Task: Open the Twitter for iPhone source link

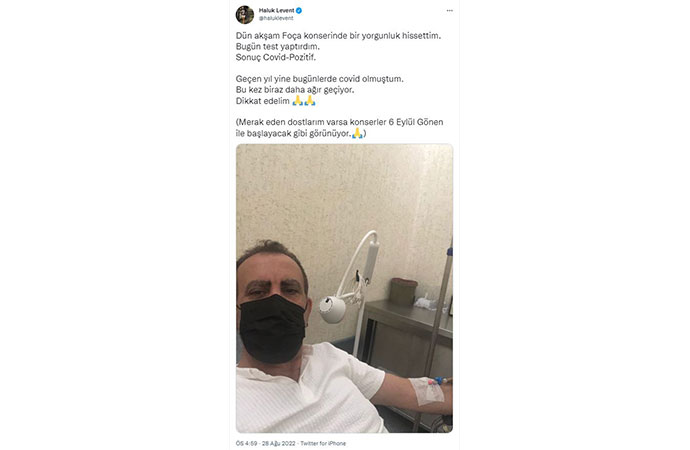Action: pos(323,443)
